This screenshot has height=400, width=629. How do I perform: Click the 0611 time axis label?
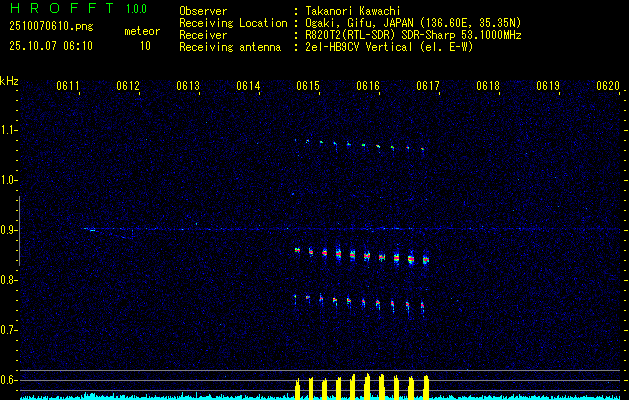pyautogui.click(x=67, y=86)
